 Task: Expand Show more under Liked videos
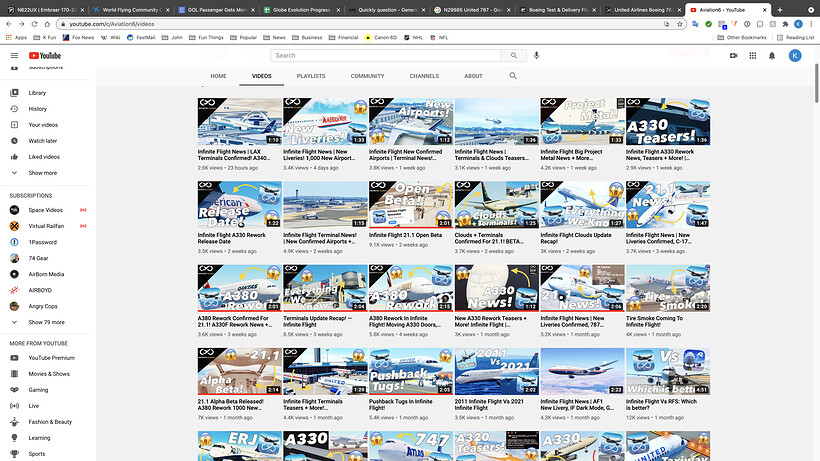[x=45, y=173]
